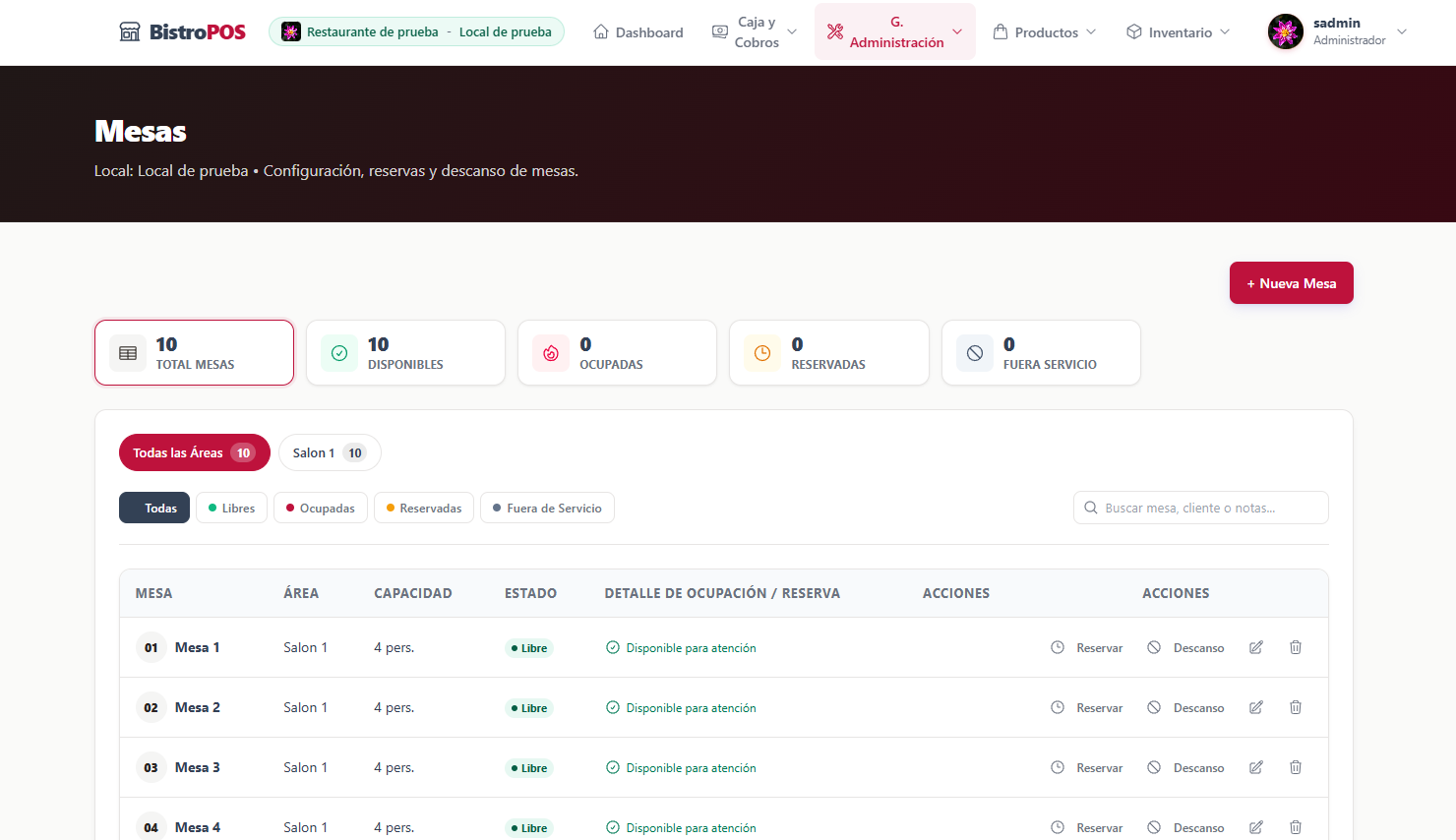Click the Ocupadas flame icon
Screen dimensions: 1456x840
551,353
